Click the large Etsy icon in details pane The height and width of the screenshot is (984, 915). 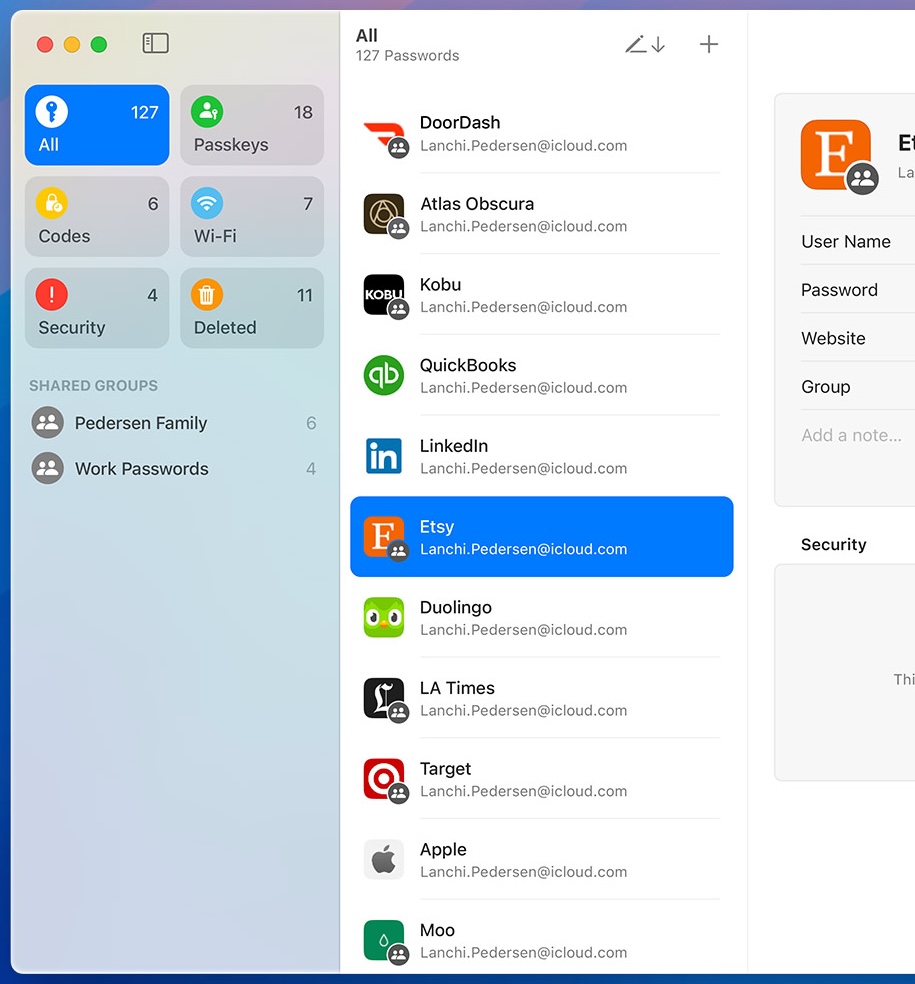tap(836, 155)
